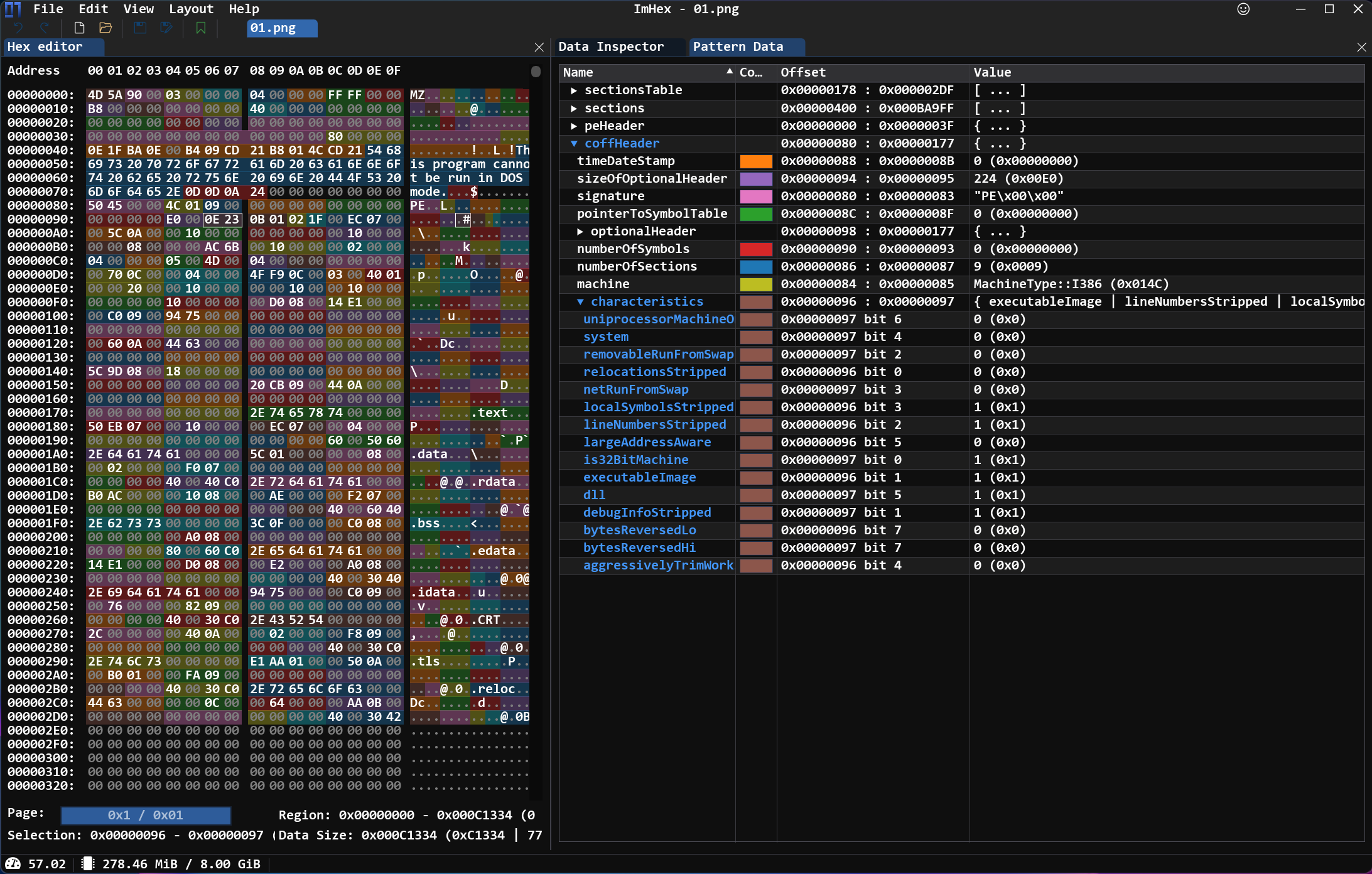
Task: Click the smiley feedback icon in title bar
Action: coord(1243,9)
